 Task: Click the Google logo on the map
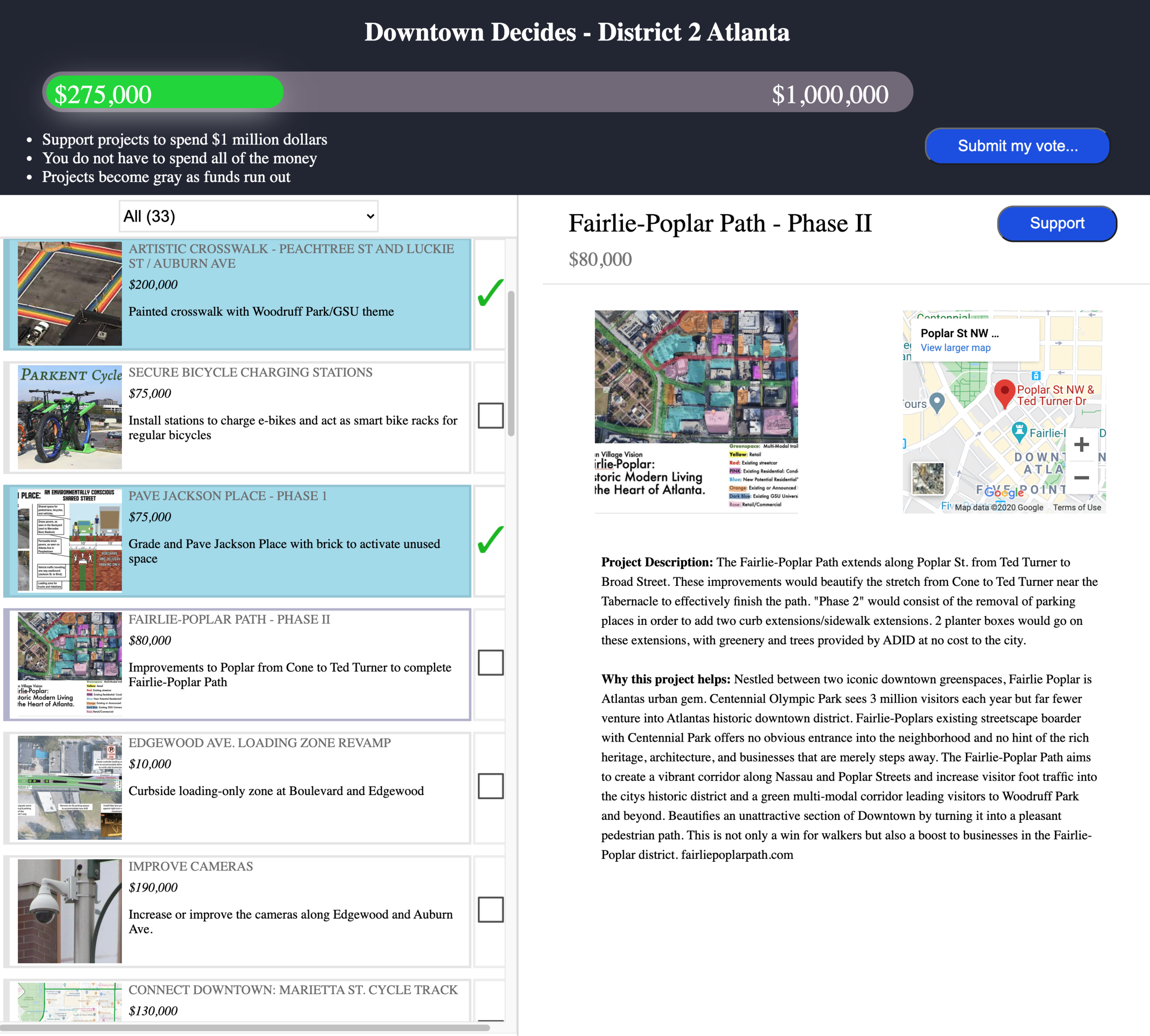pyautogui.click(x=1004, y=492)
